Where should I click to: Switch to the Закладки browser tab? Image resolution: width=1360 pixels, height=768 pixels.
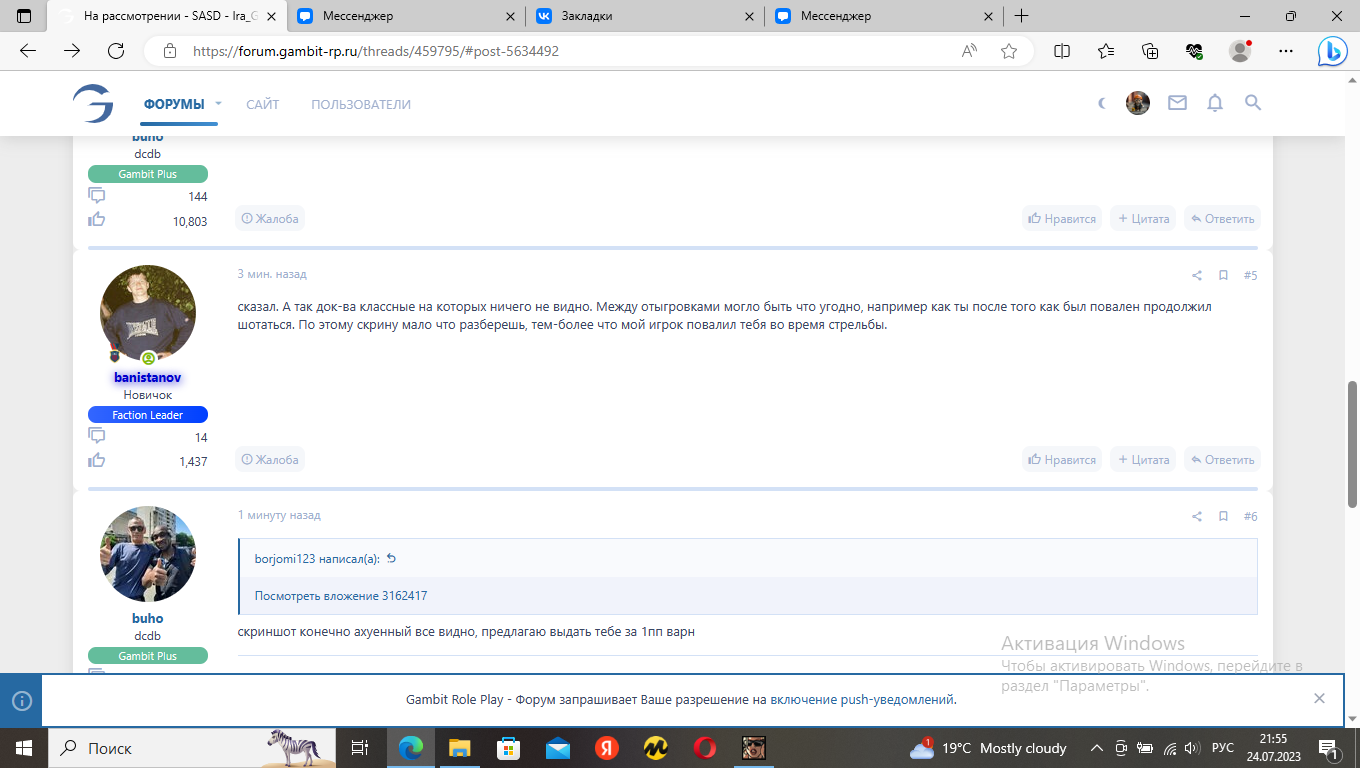click(640, 16)
